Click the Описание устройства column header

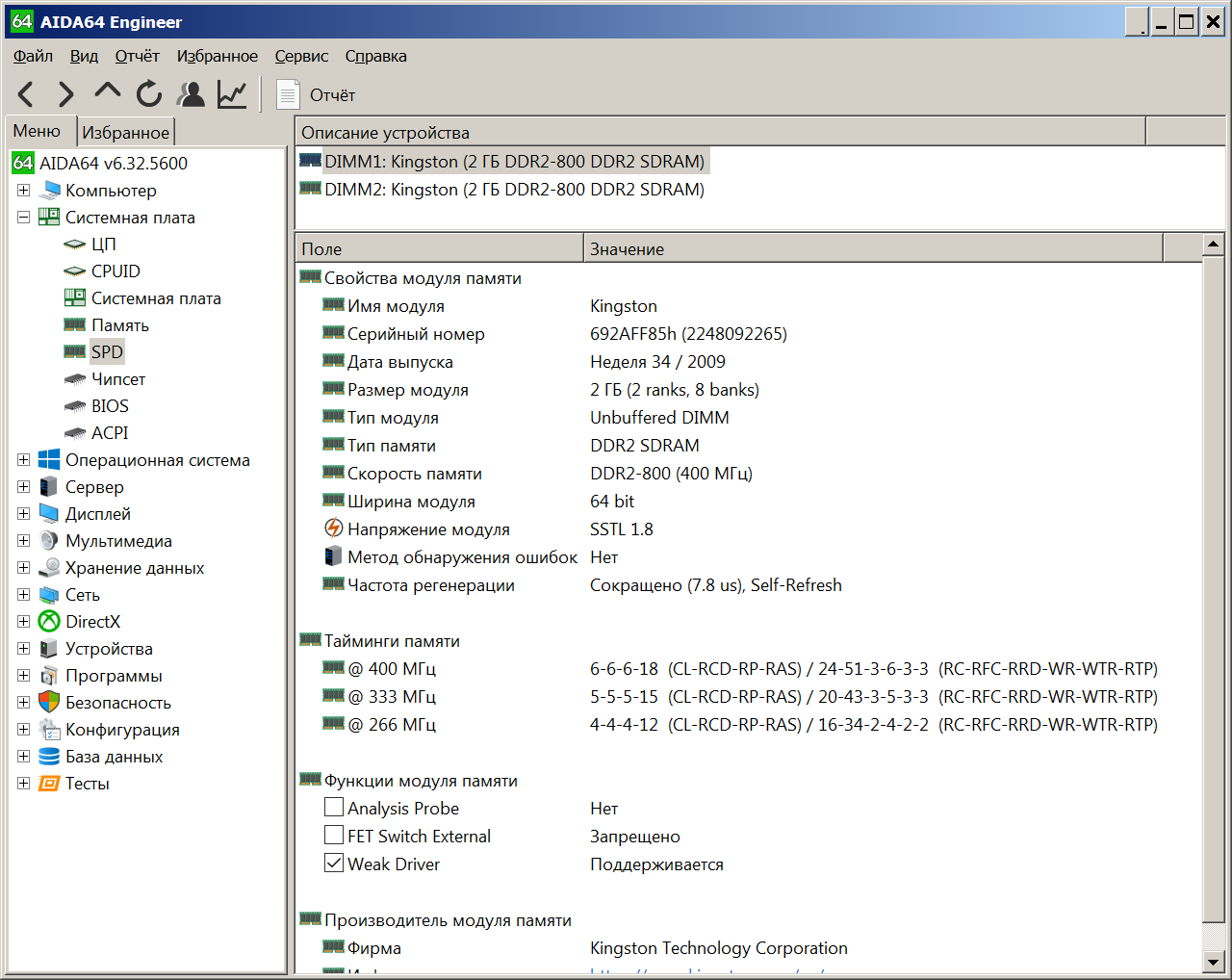pyautogui.click(x=720, y=132)
